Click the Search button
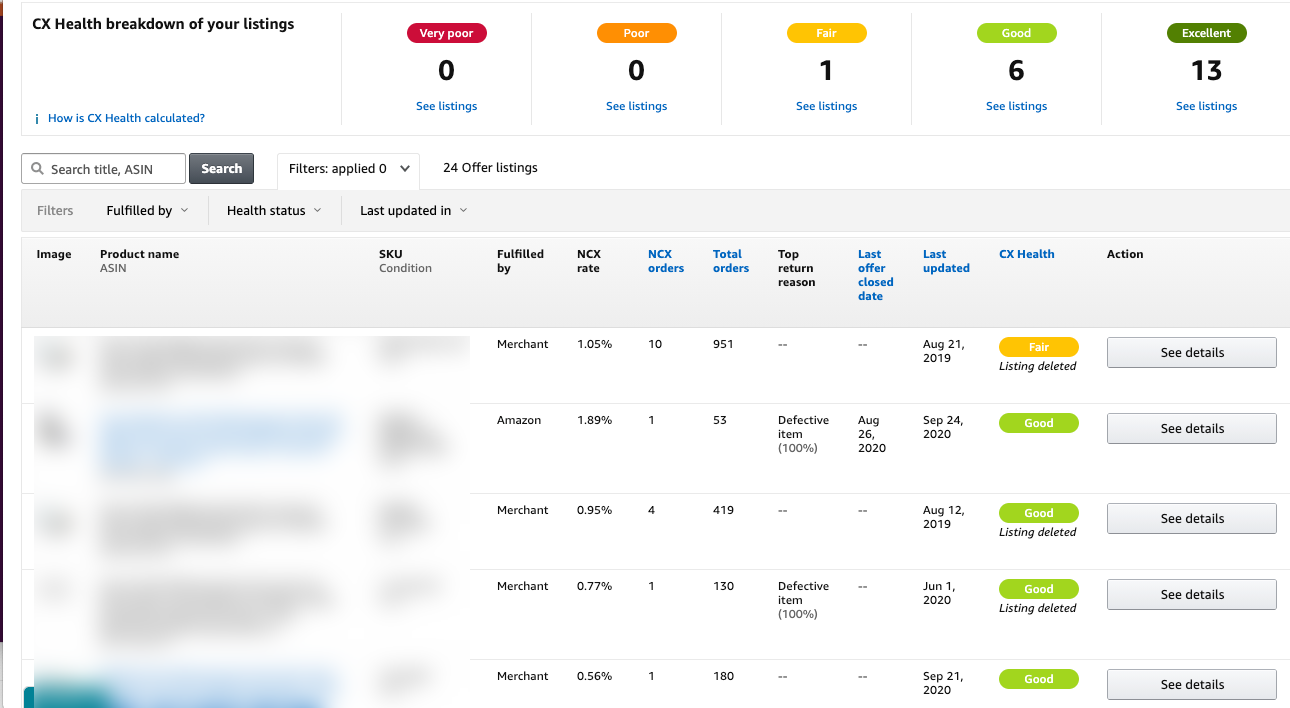The width and height of the screenshot is (1290, 708). pos(221,168)
